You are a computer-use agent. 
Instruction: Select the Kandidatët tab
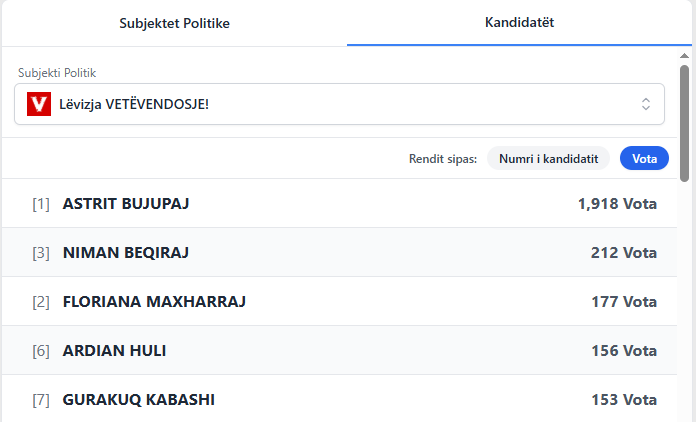(520, 22)
